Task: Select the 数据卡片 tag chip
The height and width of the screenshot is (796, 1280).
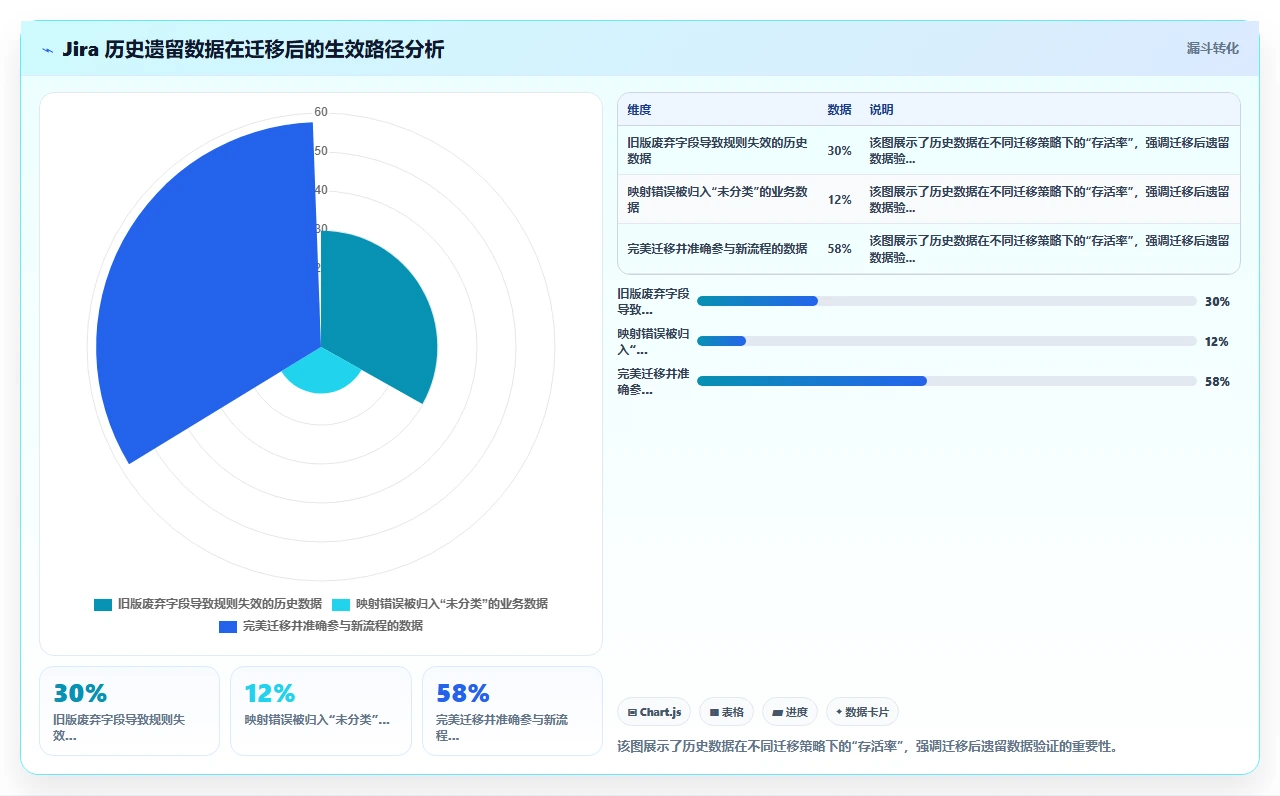Action: pos(862,712)
